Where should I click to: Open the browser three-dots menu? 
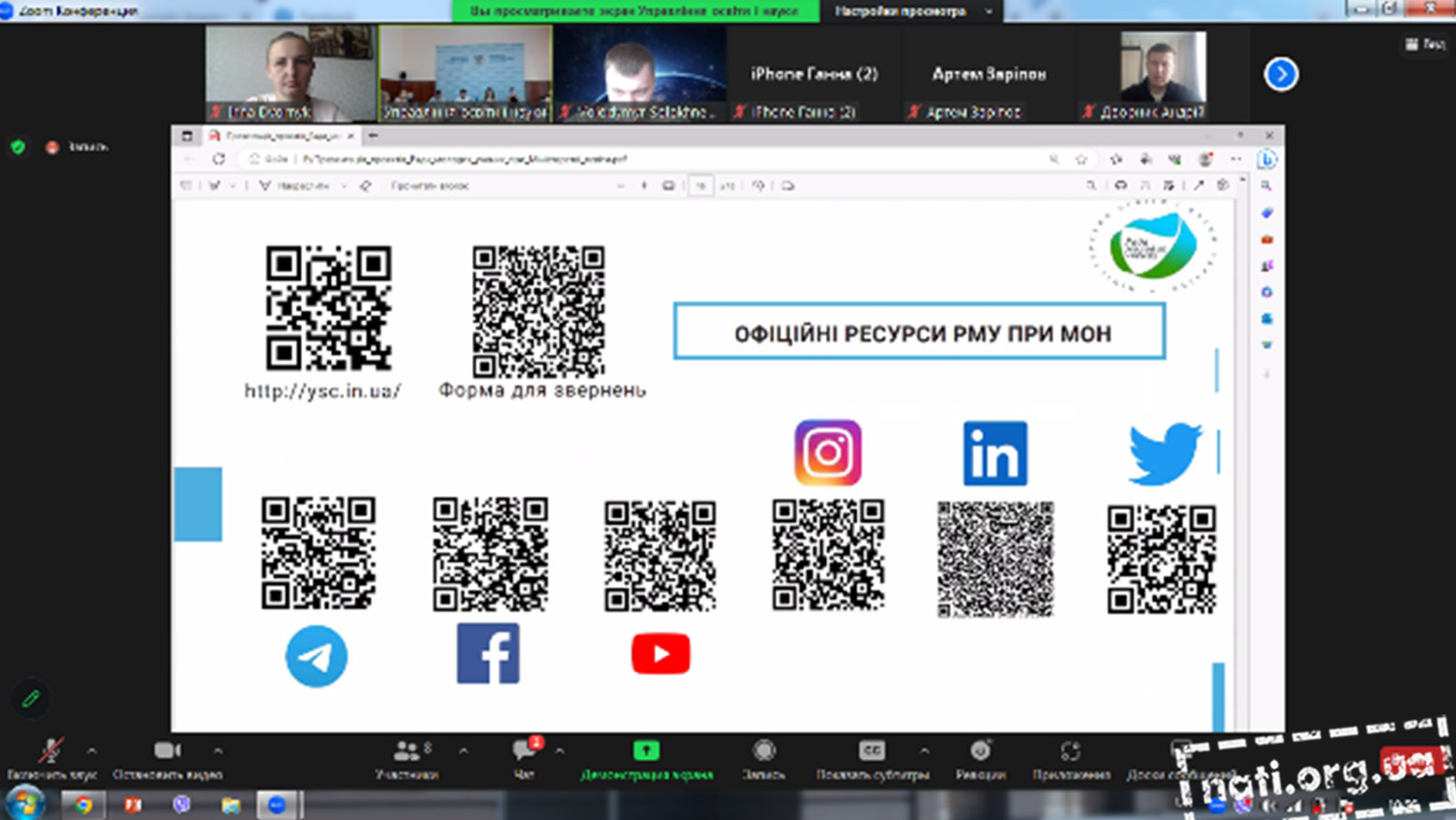(x=1236, y=159)
